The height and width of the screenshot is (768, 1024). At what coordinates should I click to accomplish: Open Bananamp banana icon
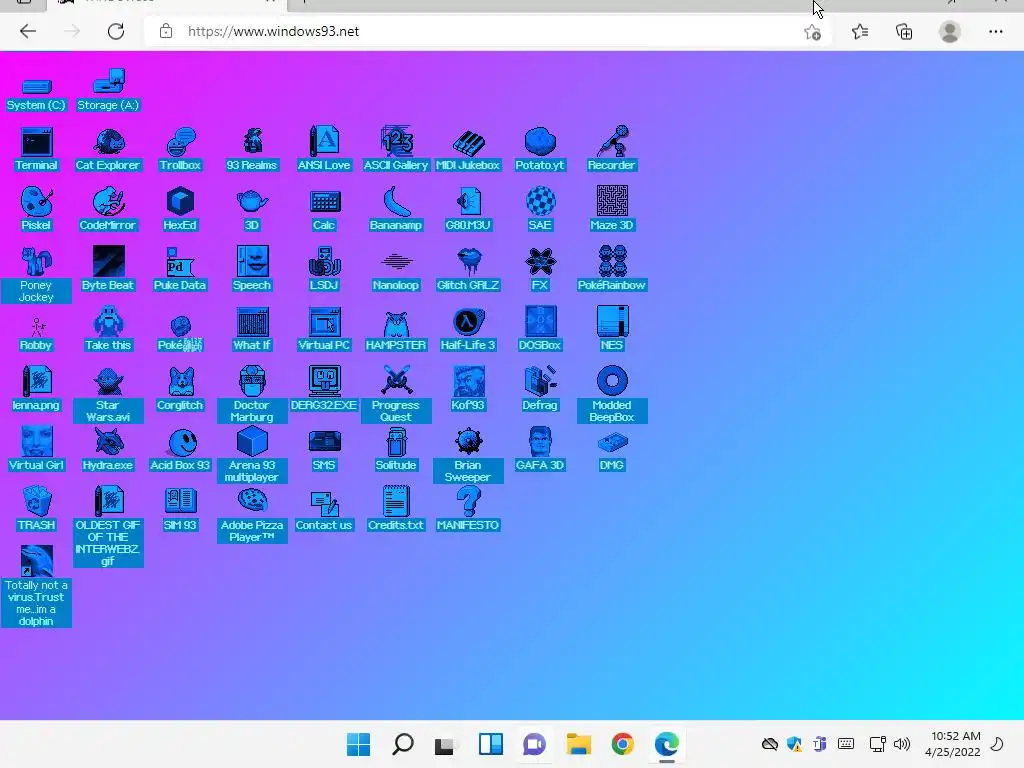pos(396,210)
